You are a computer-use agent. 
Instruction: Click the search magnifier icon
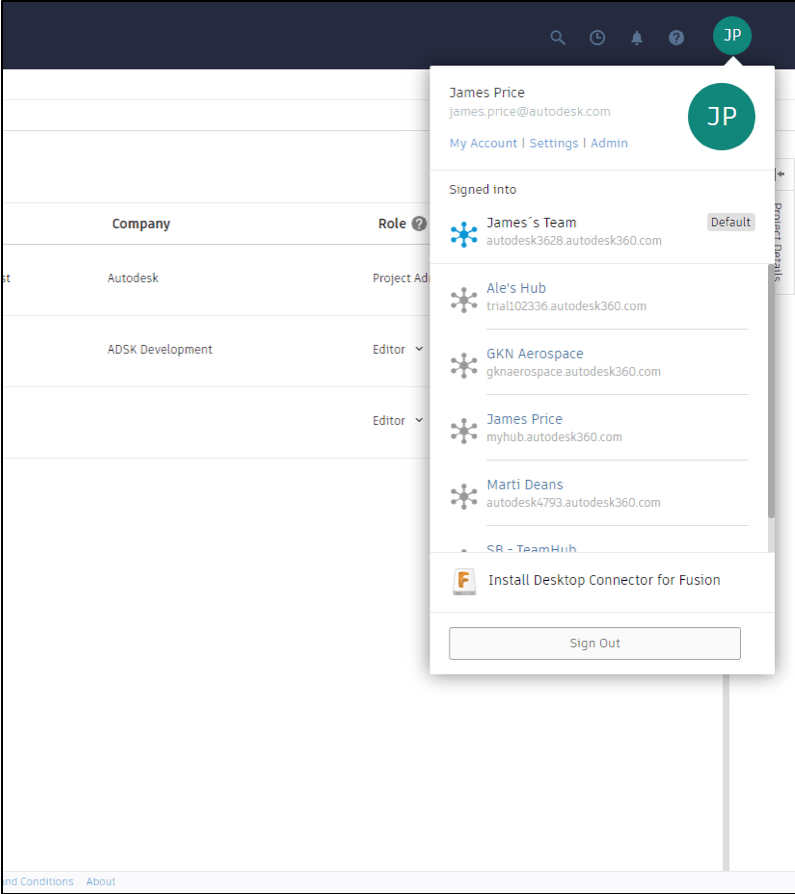[558, 38]
